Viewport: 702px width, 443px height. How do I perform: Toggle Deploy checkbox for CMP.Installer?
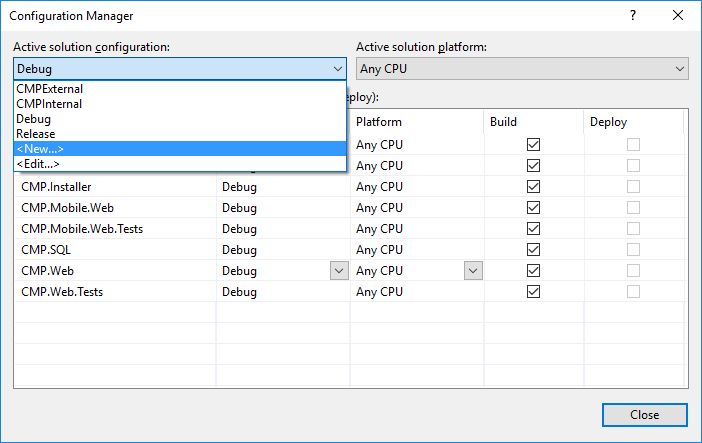pos(633,186)
